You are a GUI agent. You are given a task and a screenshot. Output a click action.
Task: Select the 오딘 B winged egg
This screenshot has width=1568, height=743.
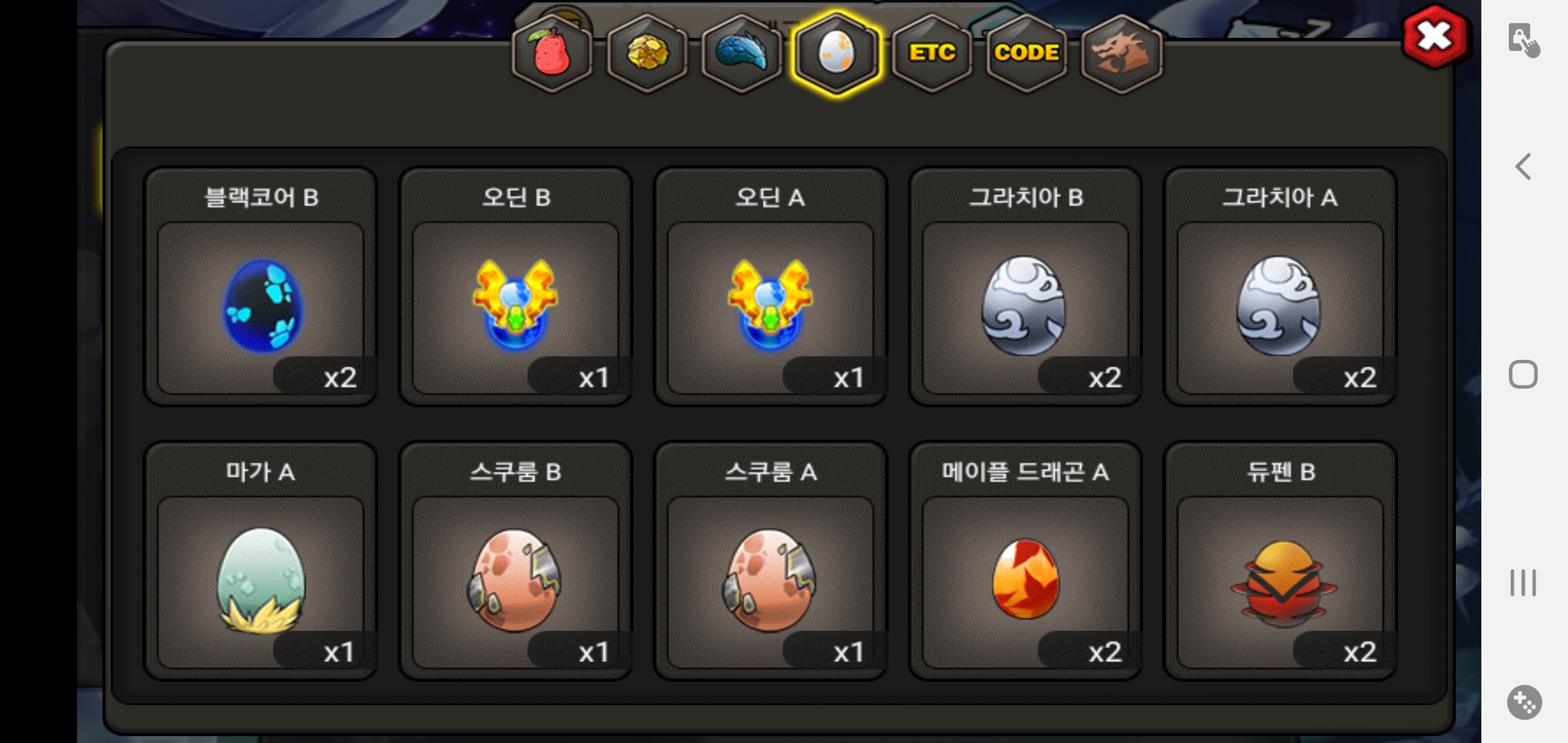click(516, 287)
